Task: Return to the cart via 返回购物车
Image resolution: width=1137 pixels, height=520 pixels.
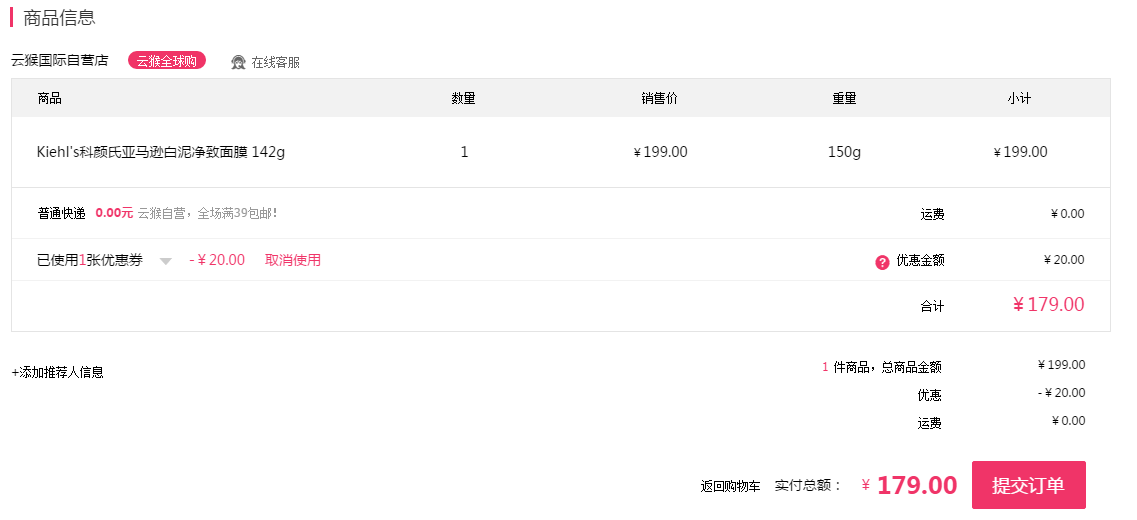Action: (730, 486)
